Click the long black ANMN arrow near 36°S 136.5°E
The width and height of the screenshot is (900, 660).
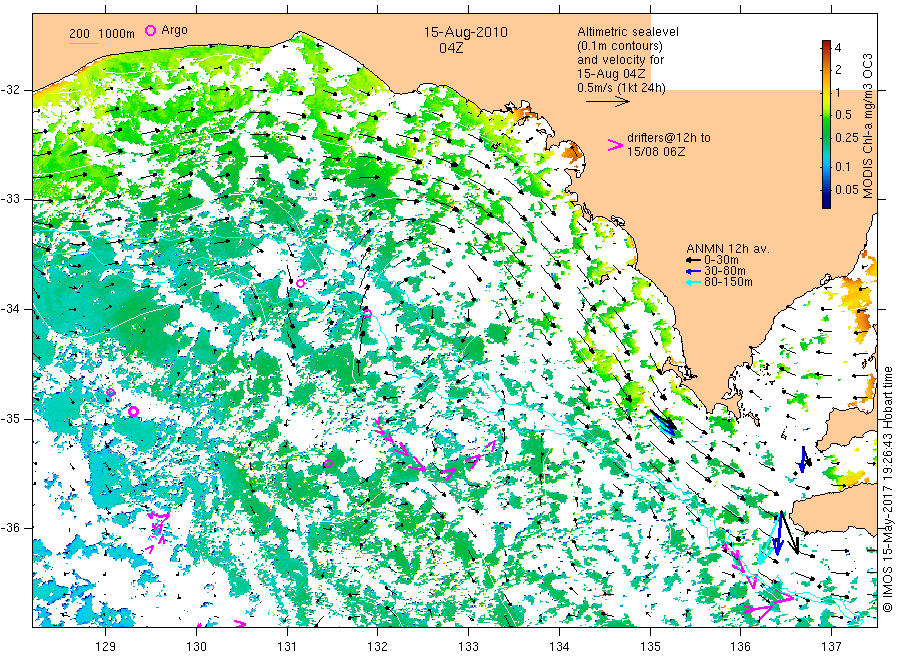point(789,533)
